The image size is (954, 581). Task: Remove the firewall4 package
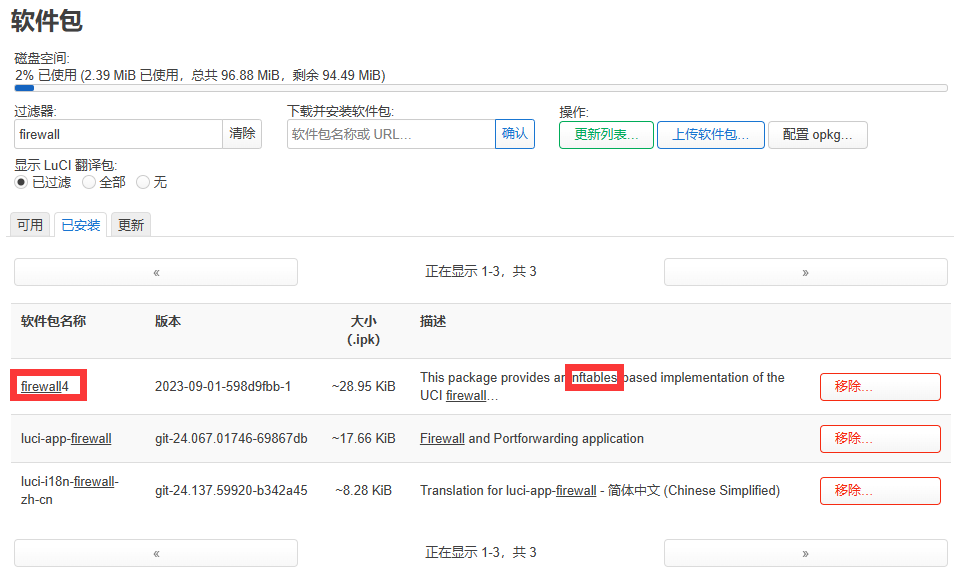point(880,387)
